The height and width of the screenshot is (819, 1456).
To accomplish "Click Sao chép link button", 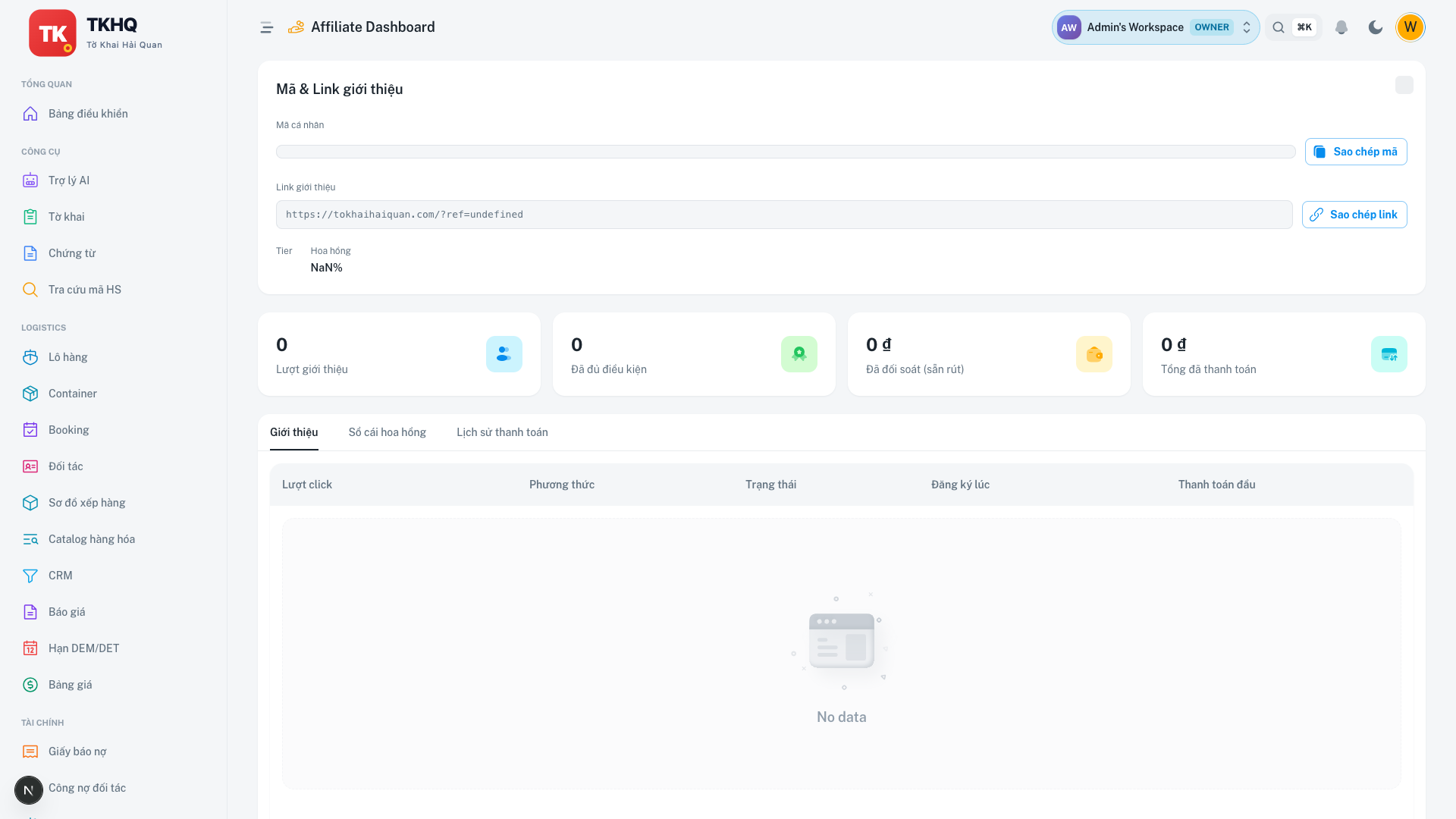I will 1354,215.
